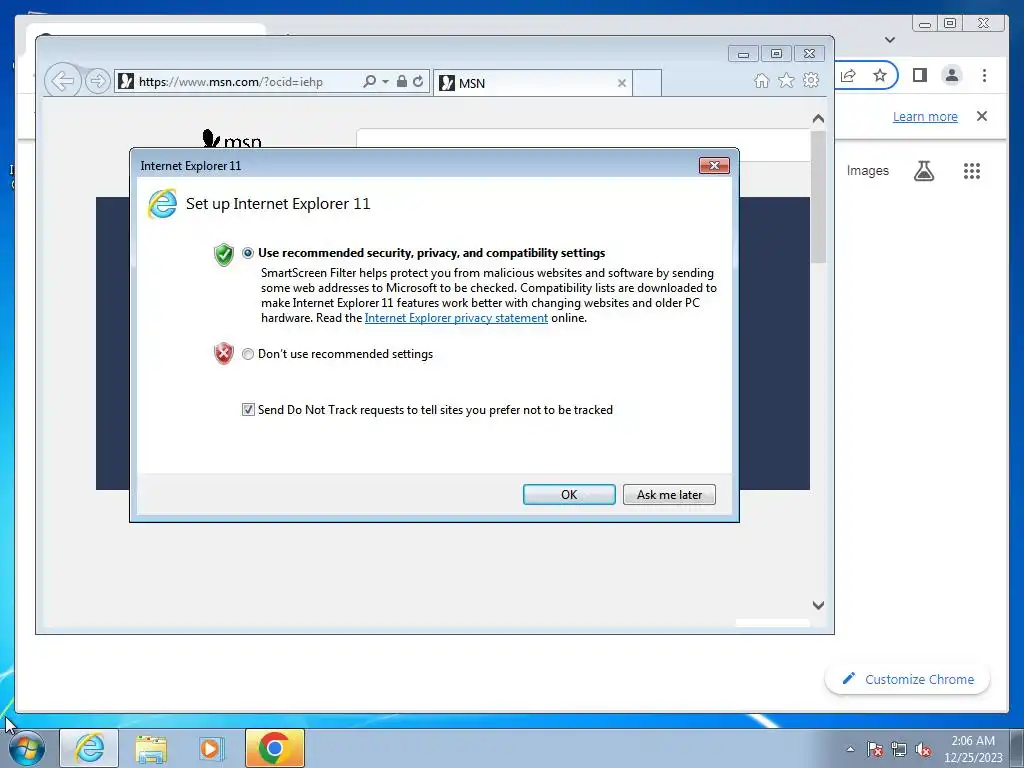Minimize the Internet Explorer window

pos(743,54)
